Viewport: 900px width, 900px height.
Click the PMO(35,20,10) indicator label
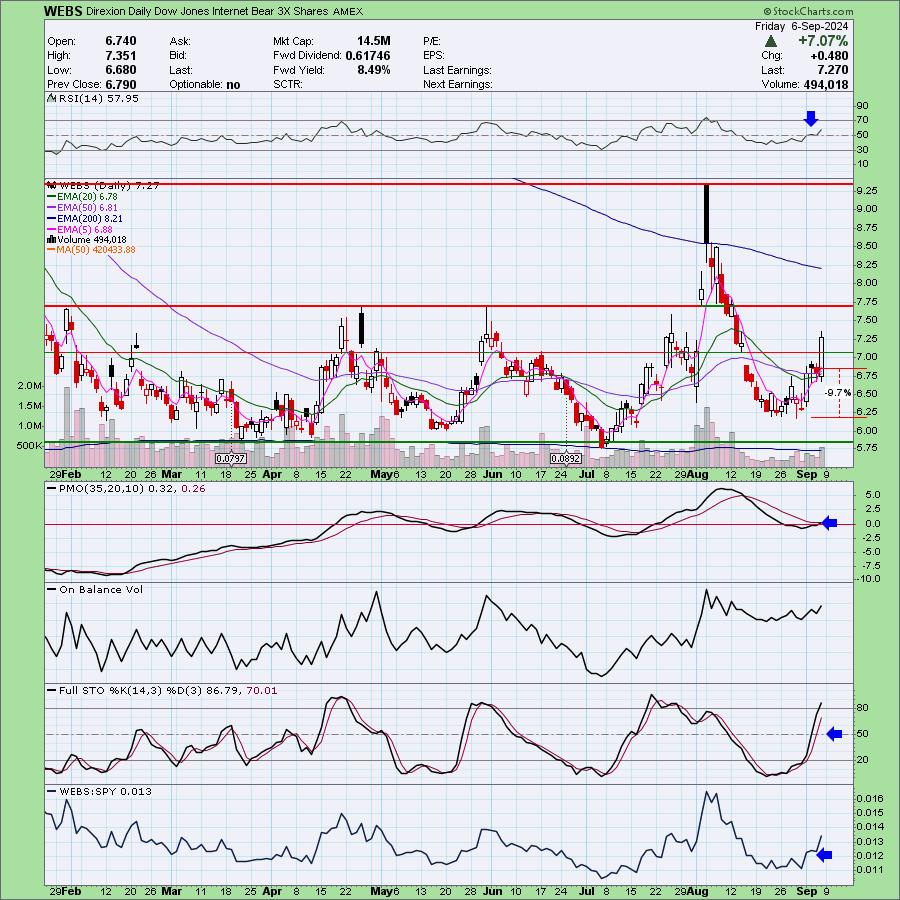[x=132, y=488]
